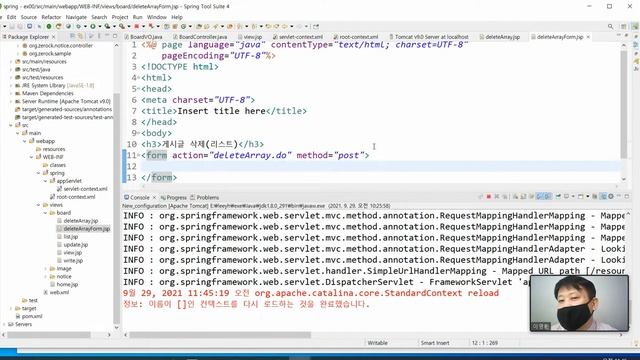Screen dimensions: 640x360
Task: Select root-context.xml in Package Explorer tree
Action: (76, 197)
